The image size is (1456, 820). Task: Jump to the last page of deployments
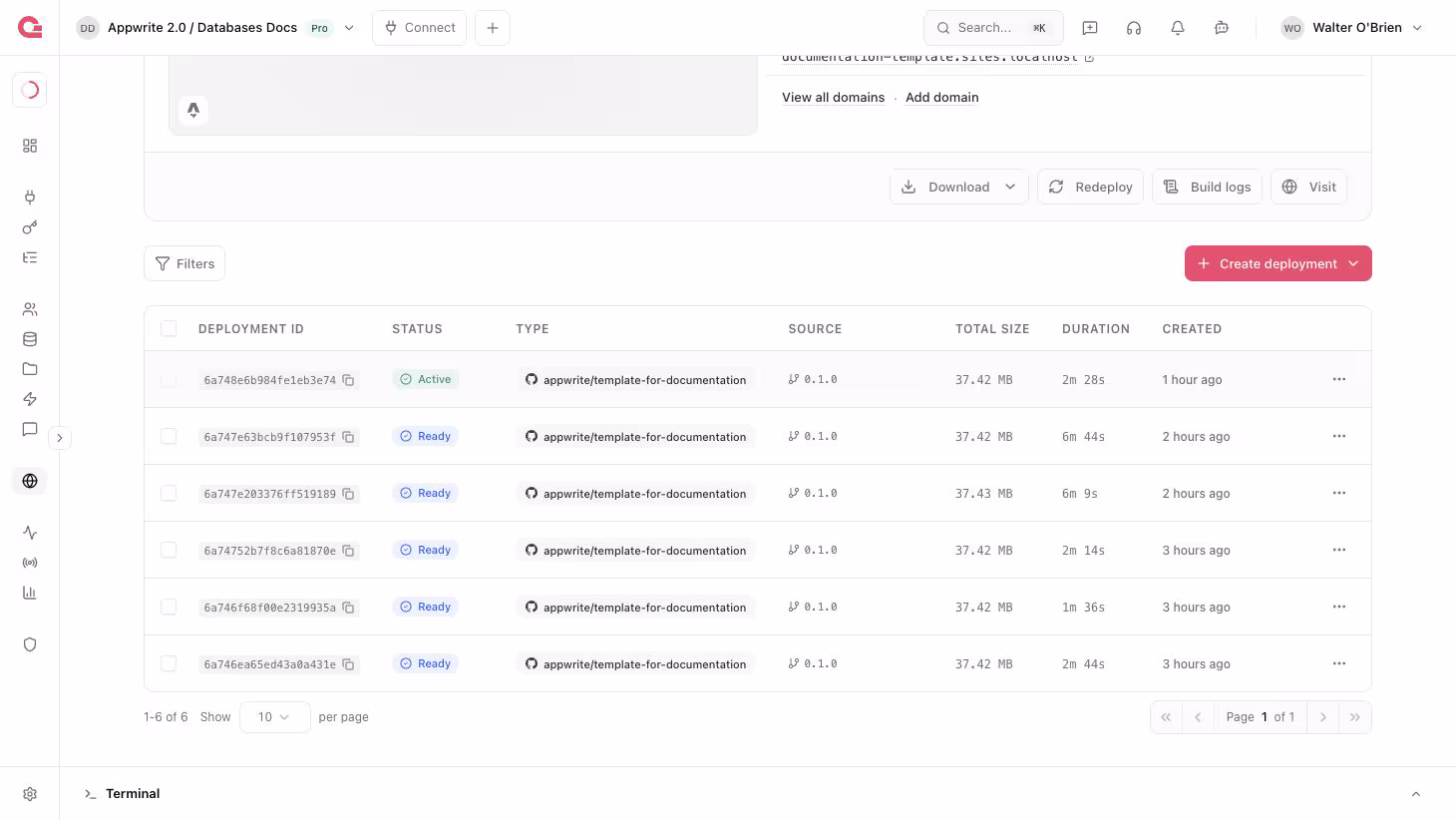tap(1355, 717)
